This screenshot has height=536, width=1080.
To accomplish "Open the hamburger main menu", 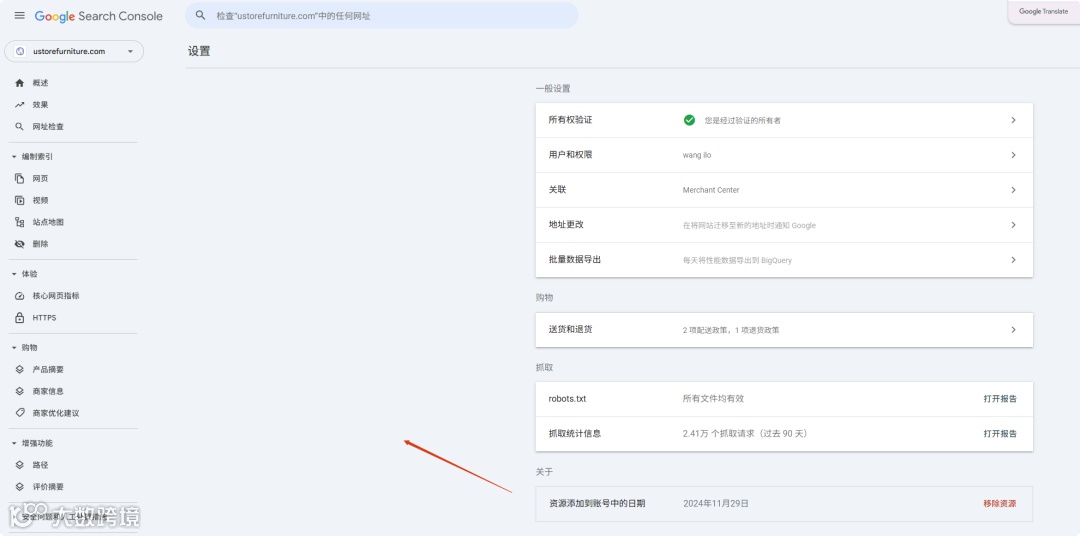I will (19, 15).
